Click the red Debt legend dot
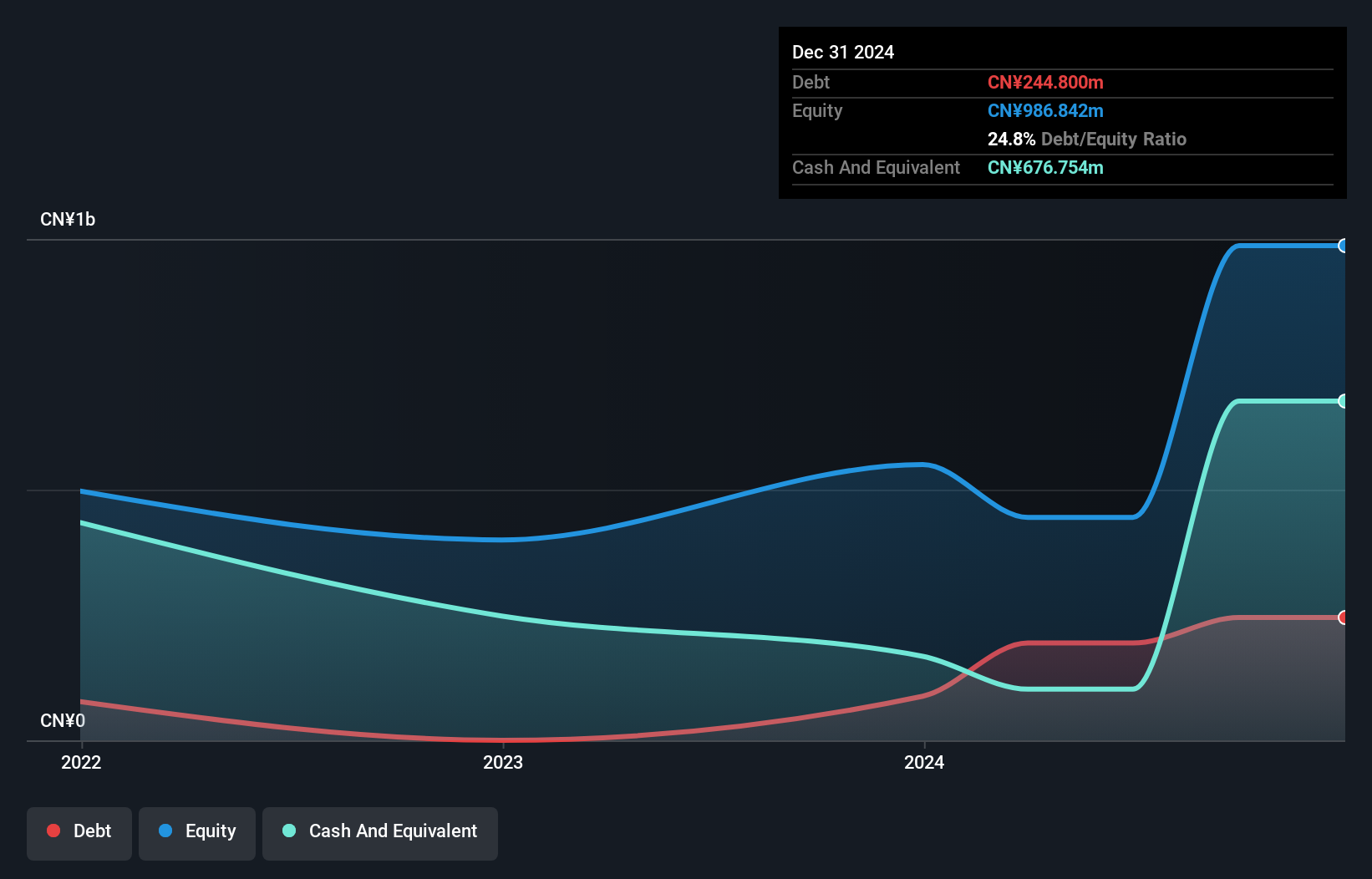Screen dimensions: 1372x879 [53, 831]
